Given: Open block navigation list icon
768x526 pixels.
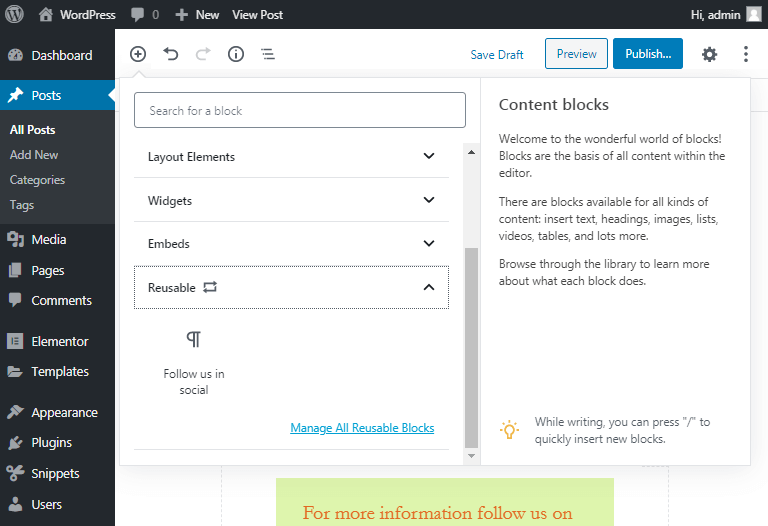Looking at the screenshot, I should pos(268,54).
